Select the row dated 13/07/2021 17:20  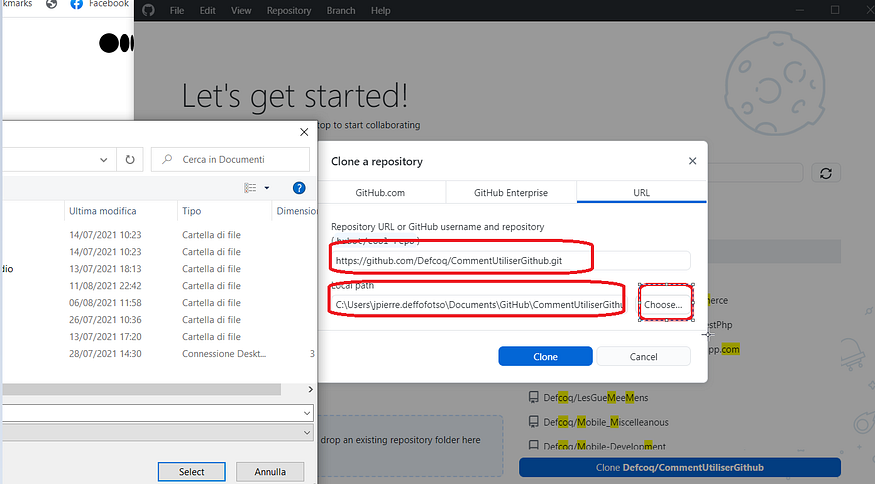pyautogui.click(x=160, y=337)
